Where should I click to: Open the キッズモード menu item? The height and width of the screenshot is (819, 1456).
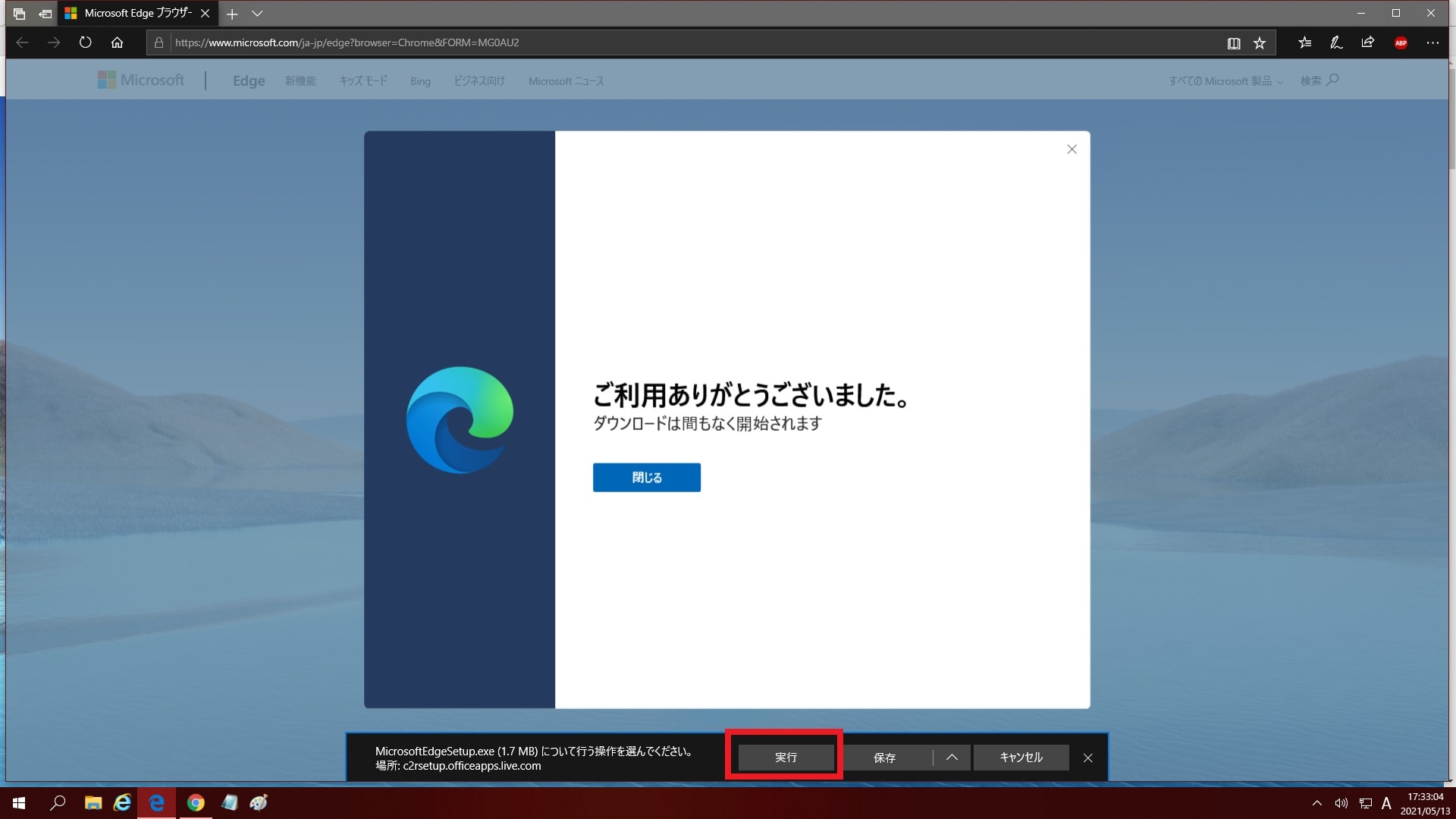[363, 81]
